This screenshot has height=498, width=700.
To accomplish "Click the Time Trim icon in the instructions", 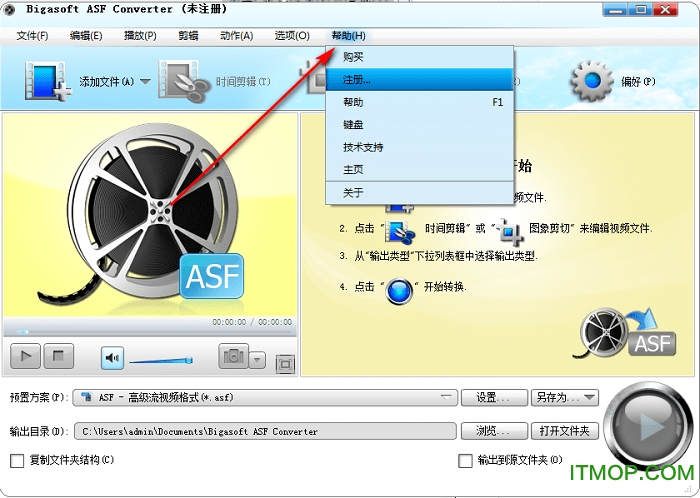I will (400, 231).
